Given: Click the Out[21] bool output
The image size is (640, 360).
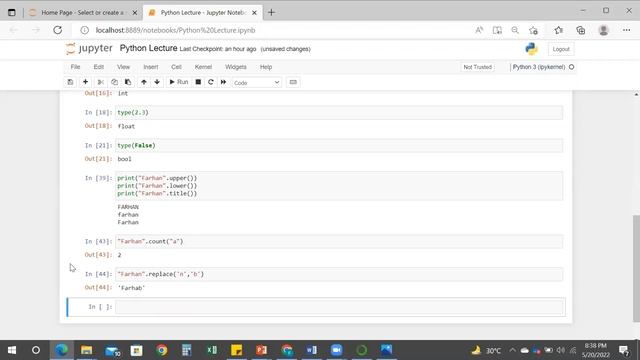Looking at the screenshot, I should coord(124,159).
